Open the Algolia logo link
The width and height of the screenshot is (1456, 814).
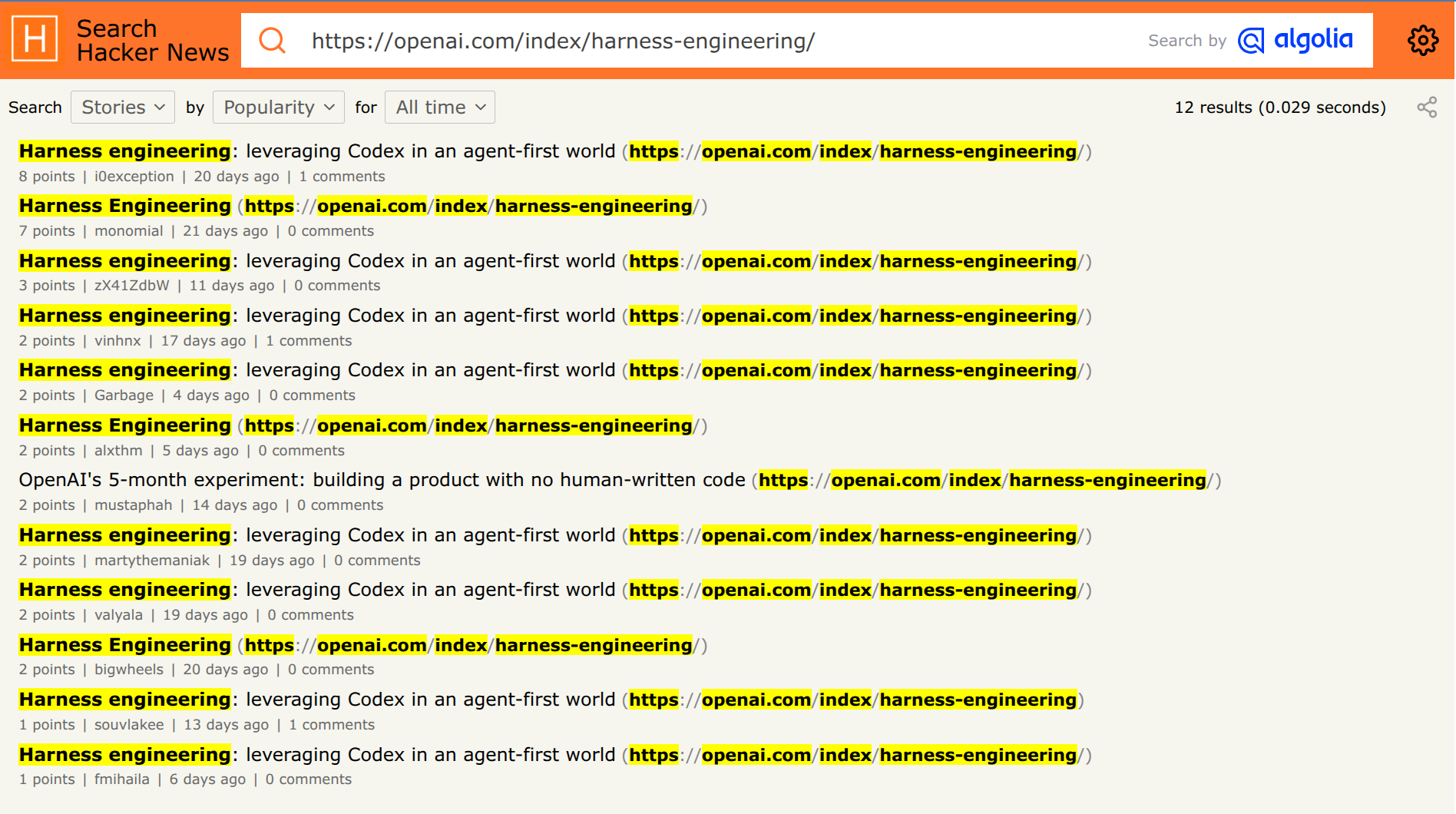[x=1296, y=40]
